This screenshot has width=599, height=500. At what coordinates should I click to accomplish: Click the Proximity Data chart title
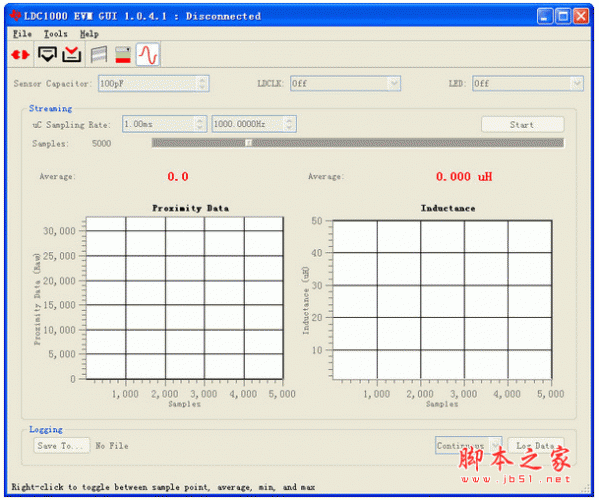191,208
